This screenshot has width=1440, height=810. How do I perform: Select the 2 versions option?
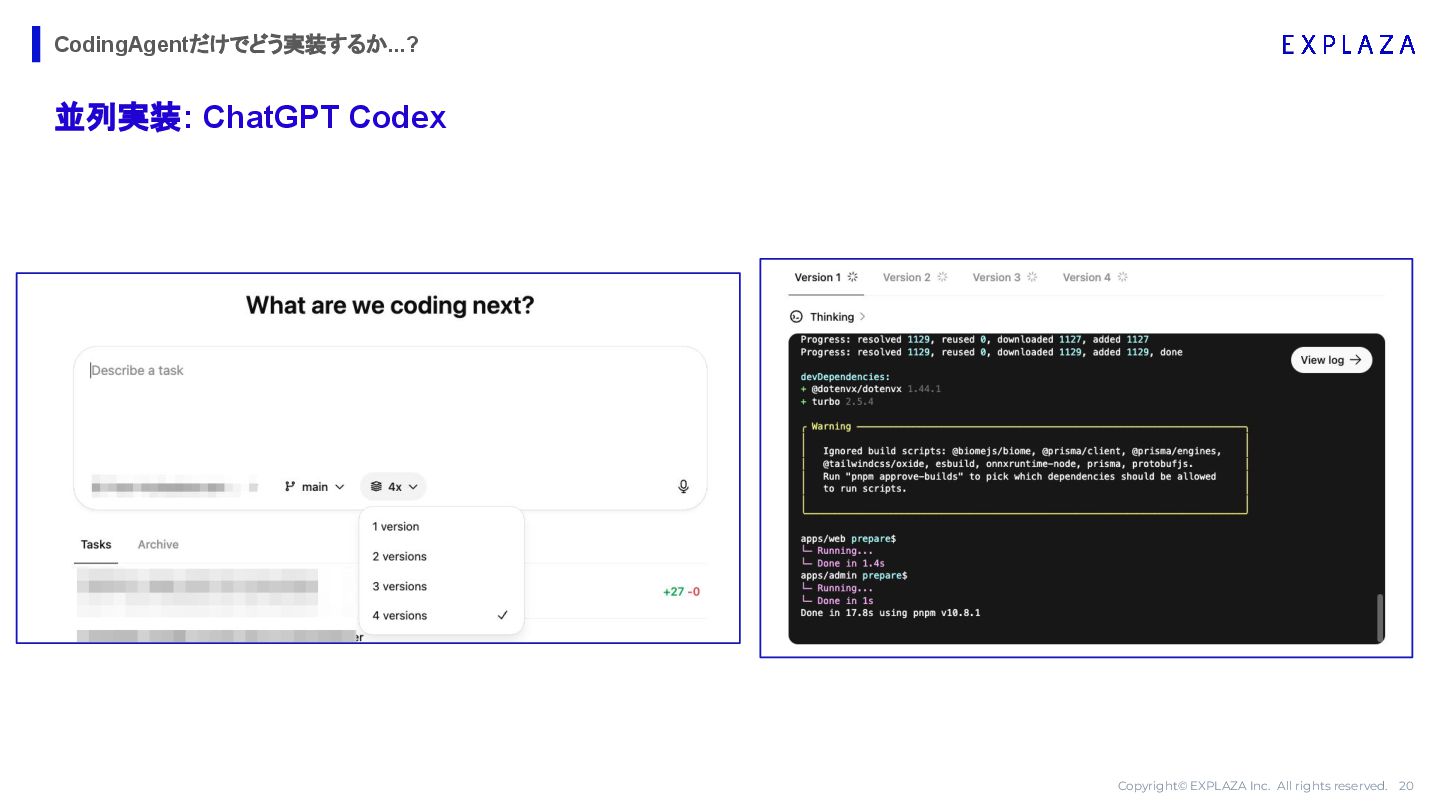click(441, 557)
